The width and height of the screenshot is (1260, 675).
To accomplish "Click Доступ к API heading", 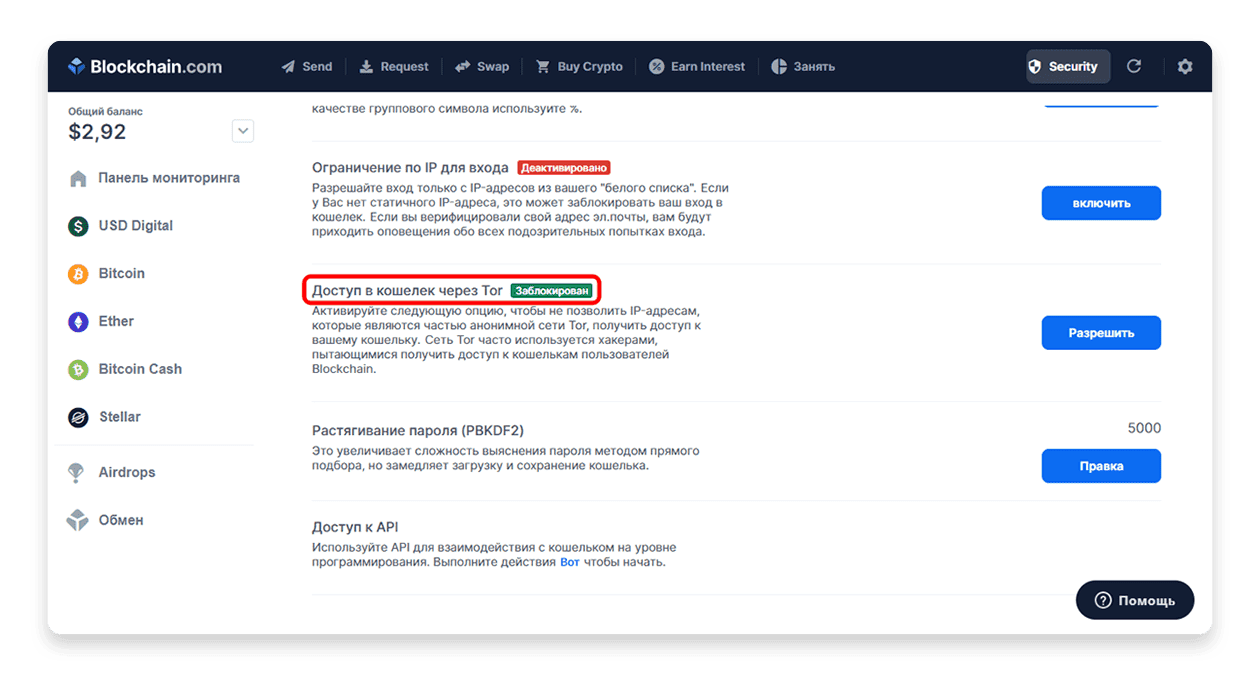I will coord(355,527).
